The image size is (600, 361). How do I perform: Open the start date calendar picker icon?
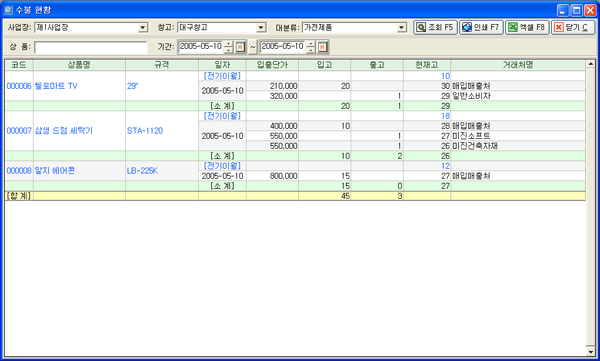[x=240, y=47]
